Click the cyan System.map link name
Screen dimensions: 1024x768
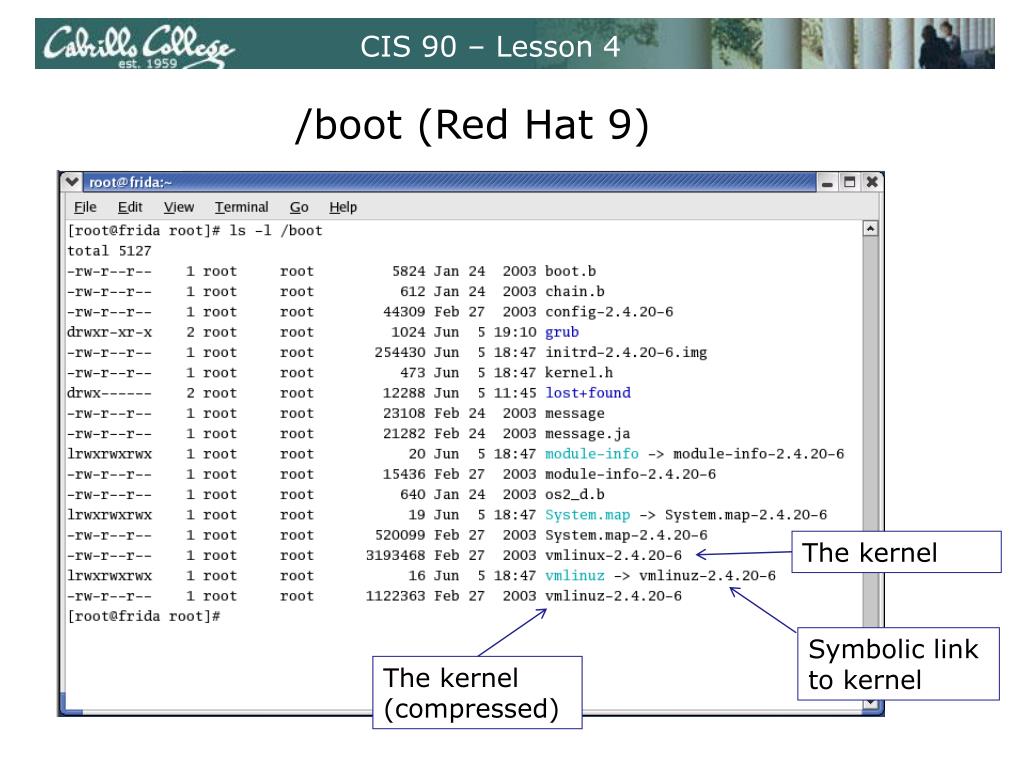click(x=588, y=515)
